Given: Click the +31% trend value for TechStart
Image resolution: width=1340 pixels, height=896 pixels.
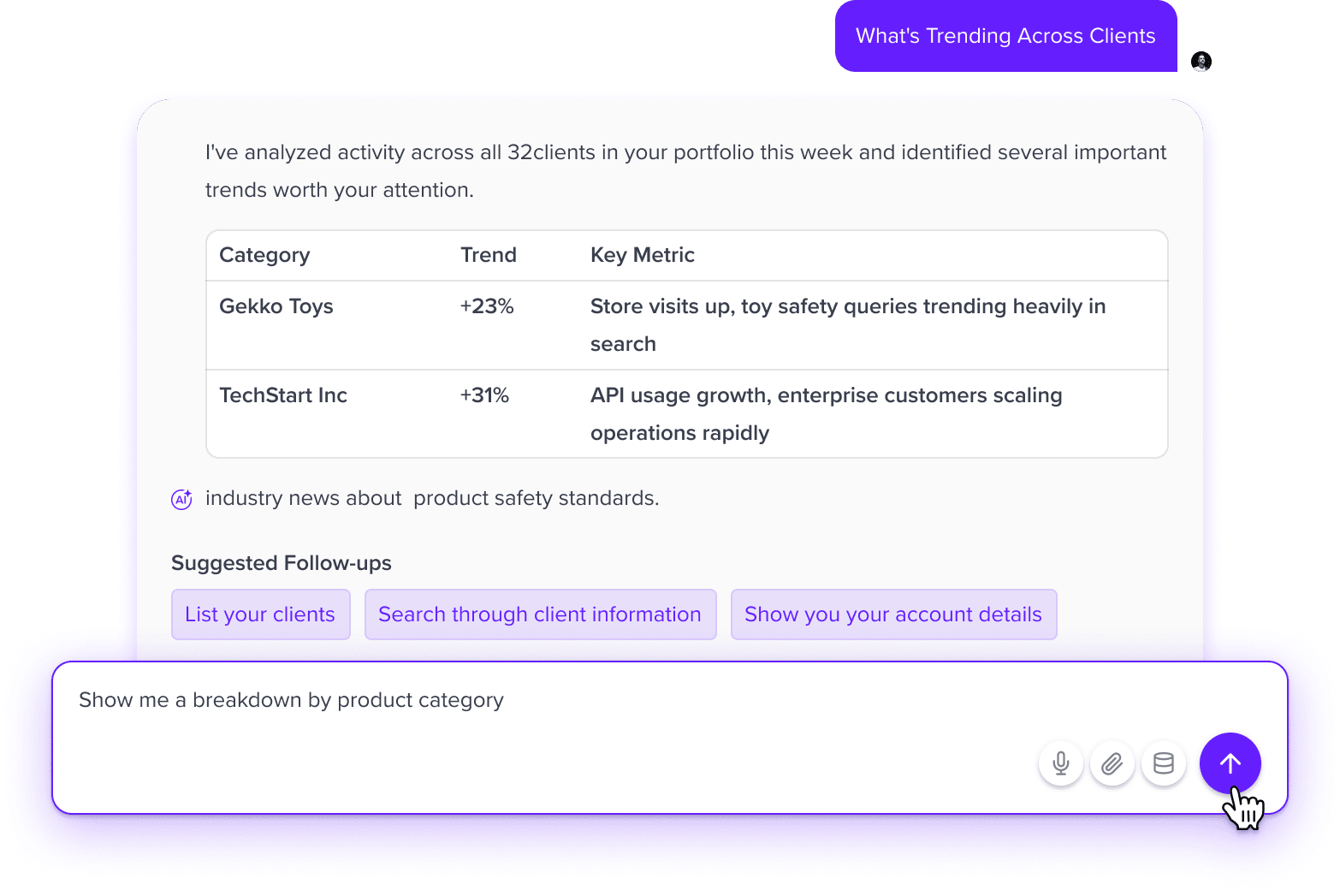Looking at the screenshot, I should point(483,395).
